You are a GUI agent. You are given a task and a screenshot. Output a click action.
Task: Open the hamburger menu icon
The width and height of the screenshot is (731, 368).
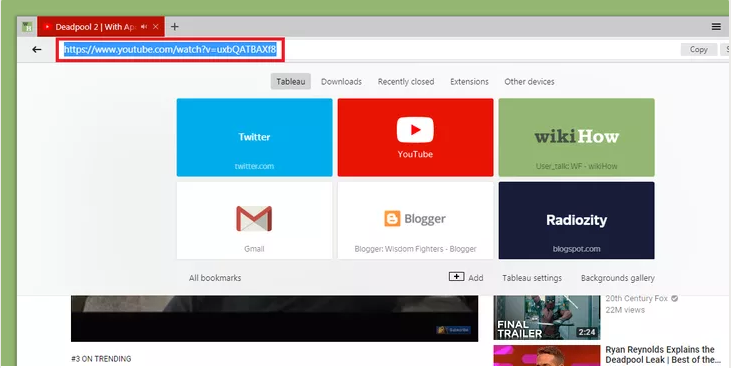[716, 27]
